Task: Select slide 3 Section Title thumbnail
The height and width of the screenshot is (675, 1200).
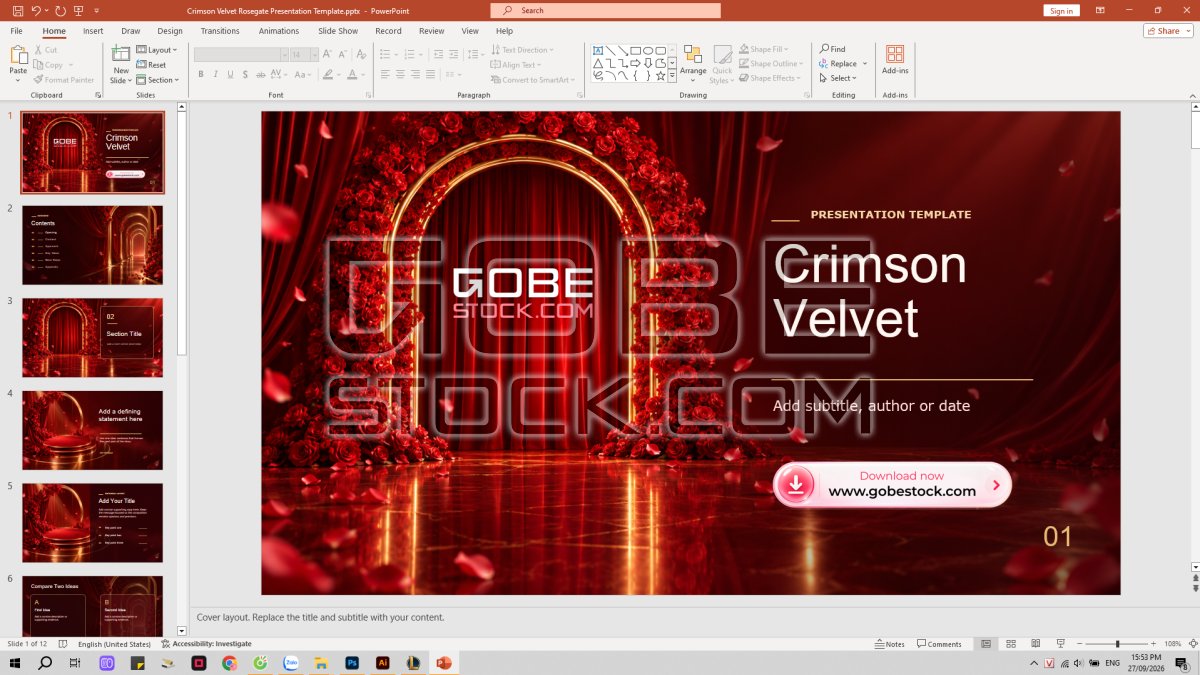Action: pyautogui.click(x=92, y=338)
